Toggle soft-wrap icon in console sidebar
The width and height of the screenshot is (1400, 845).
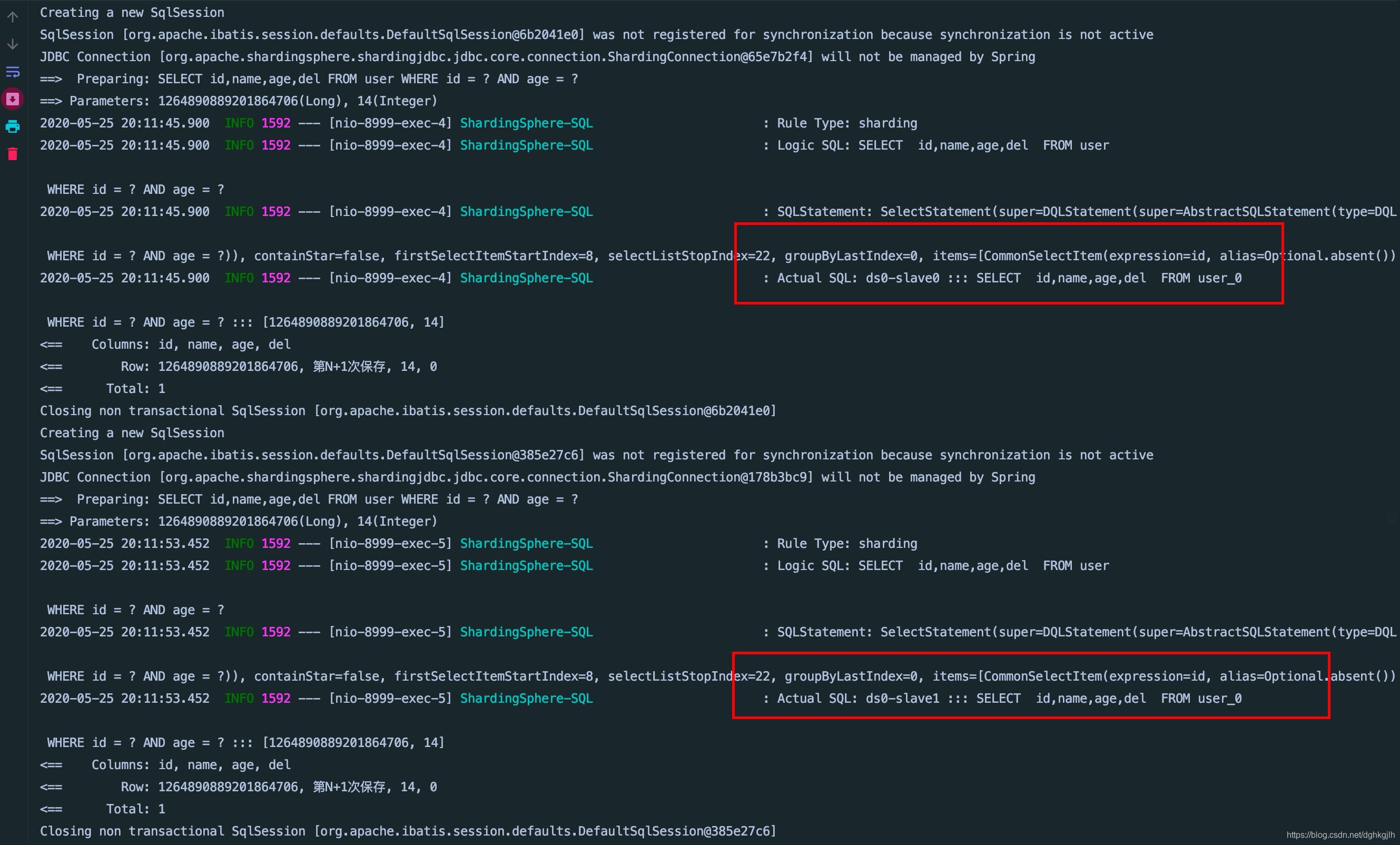tap(13, 72)
